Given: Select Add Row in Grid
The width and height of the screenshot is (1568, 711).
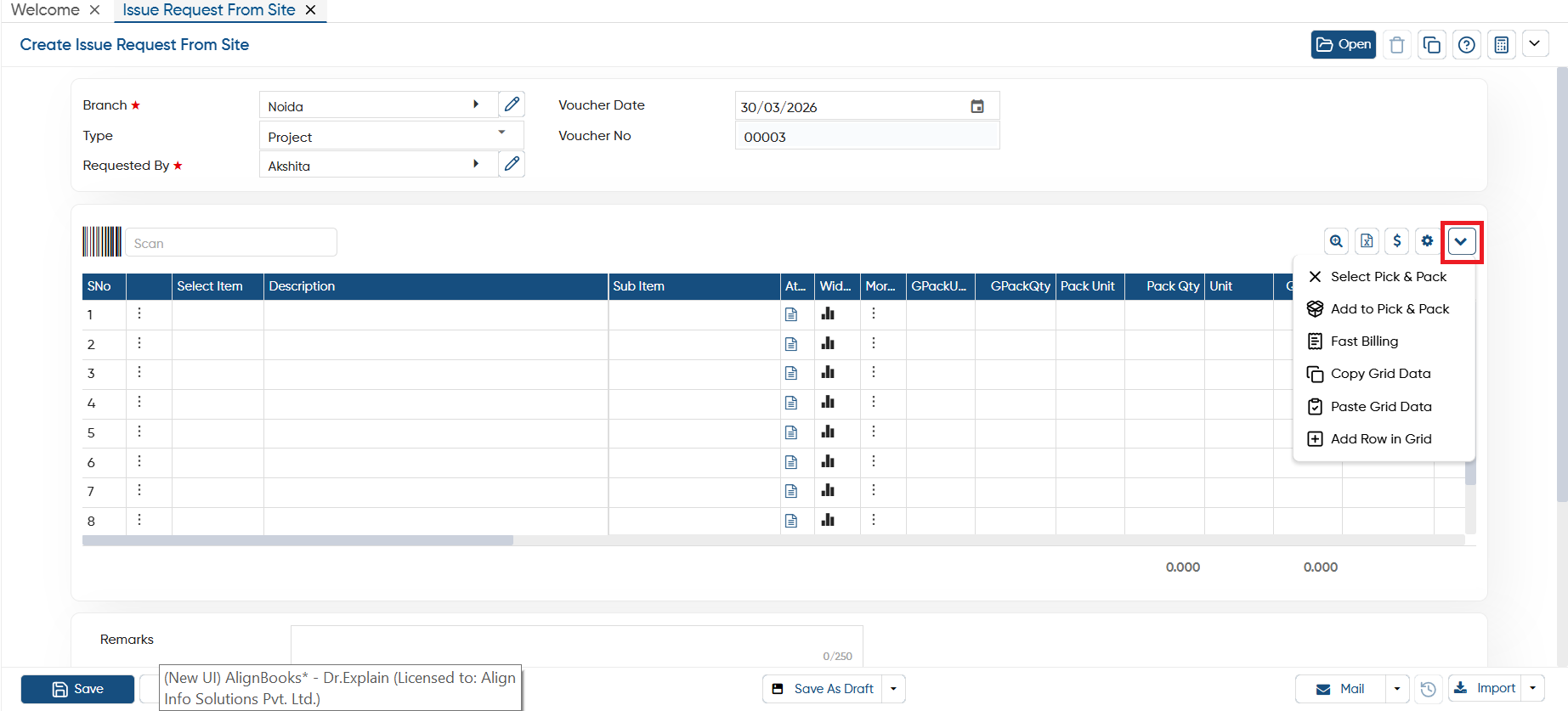Looking at the screenshot, I should [1384, 439].
